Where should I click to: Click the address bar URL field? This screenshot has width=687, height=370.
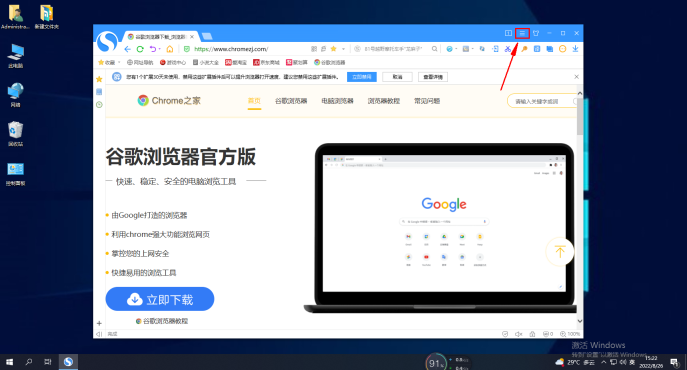(250, 49)
